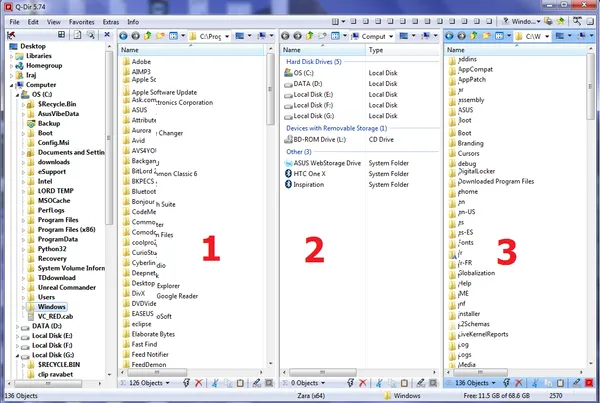Open the 136 Objects dropdown
The width and height of the screenshot is (600, 403).
[493, 383]
